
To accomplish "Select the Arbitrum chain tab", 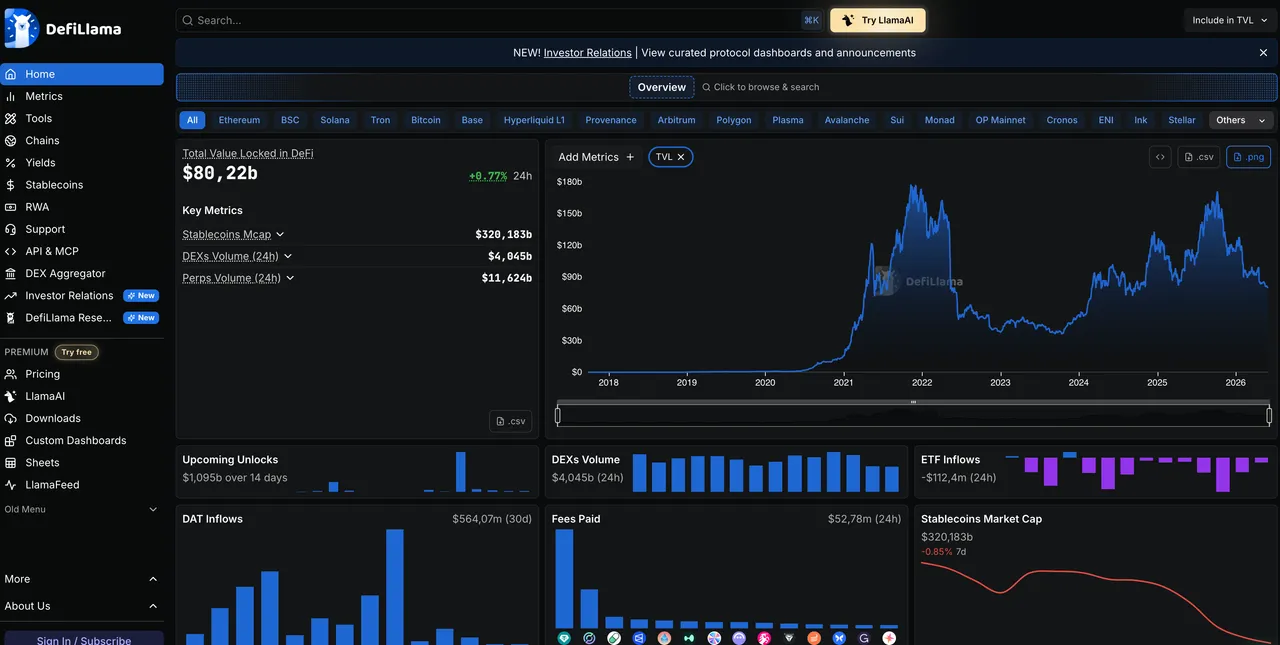I will [x=676, y=120].
